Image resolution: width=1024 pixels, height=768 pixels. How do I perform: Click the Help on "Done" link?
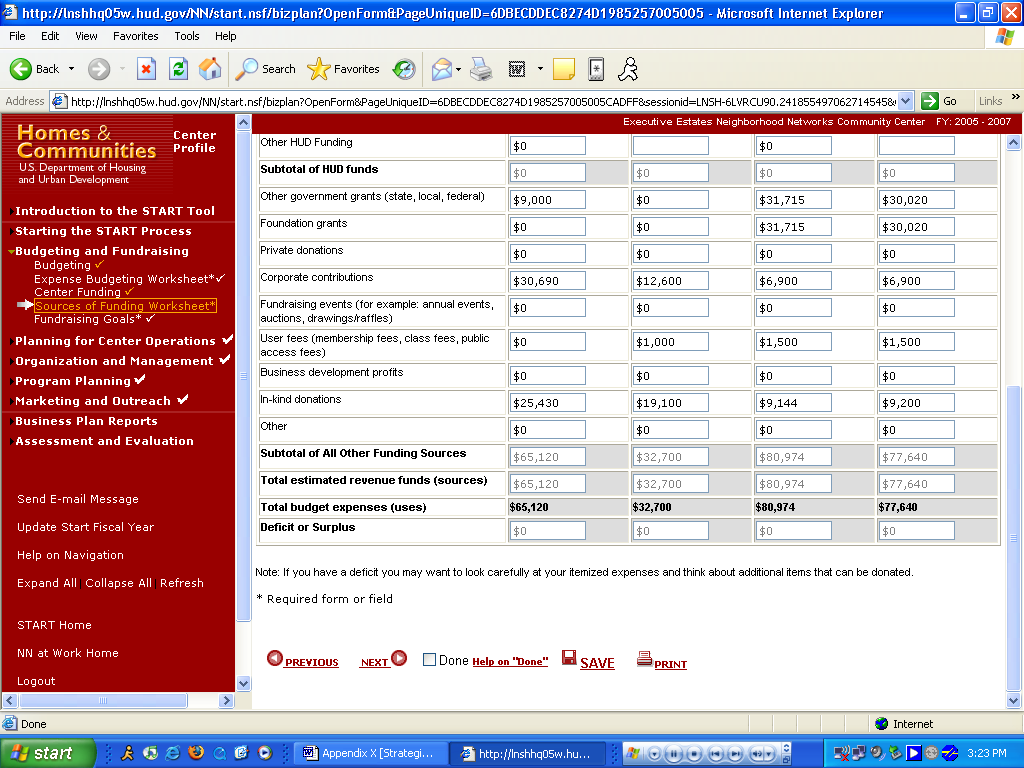pos(510,662)
